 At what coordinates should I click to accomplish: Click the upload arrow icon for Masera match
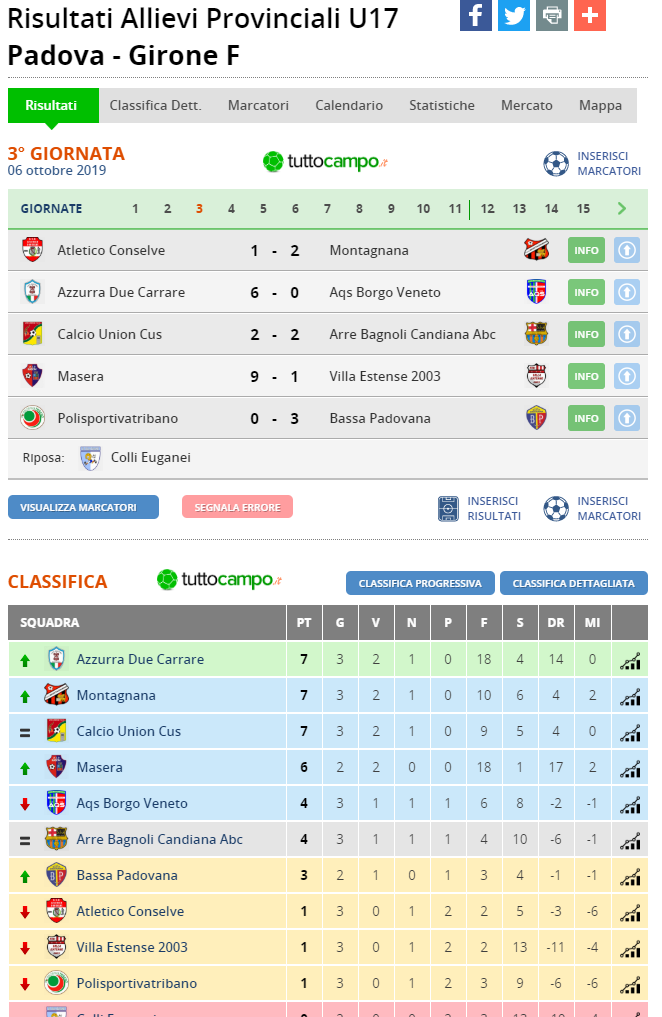(x=626, y=376)
